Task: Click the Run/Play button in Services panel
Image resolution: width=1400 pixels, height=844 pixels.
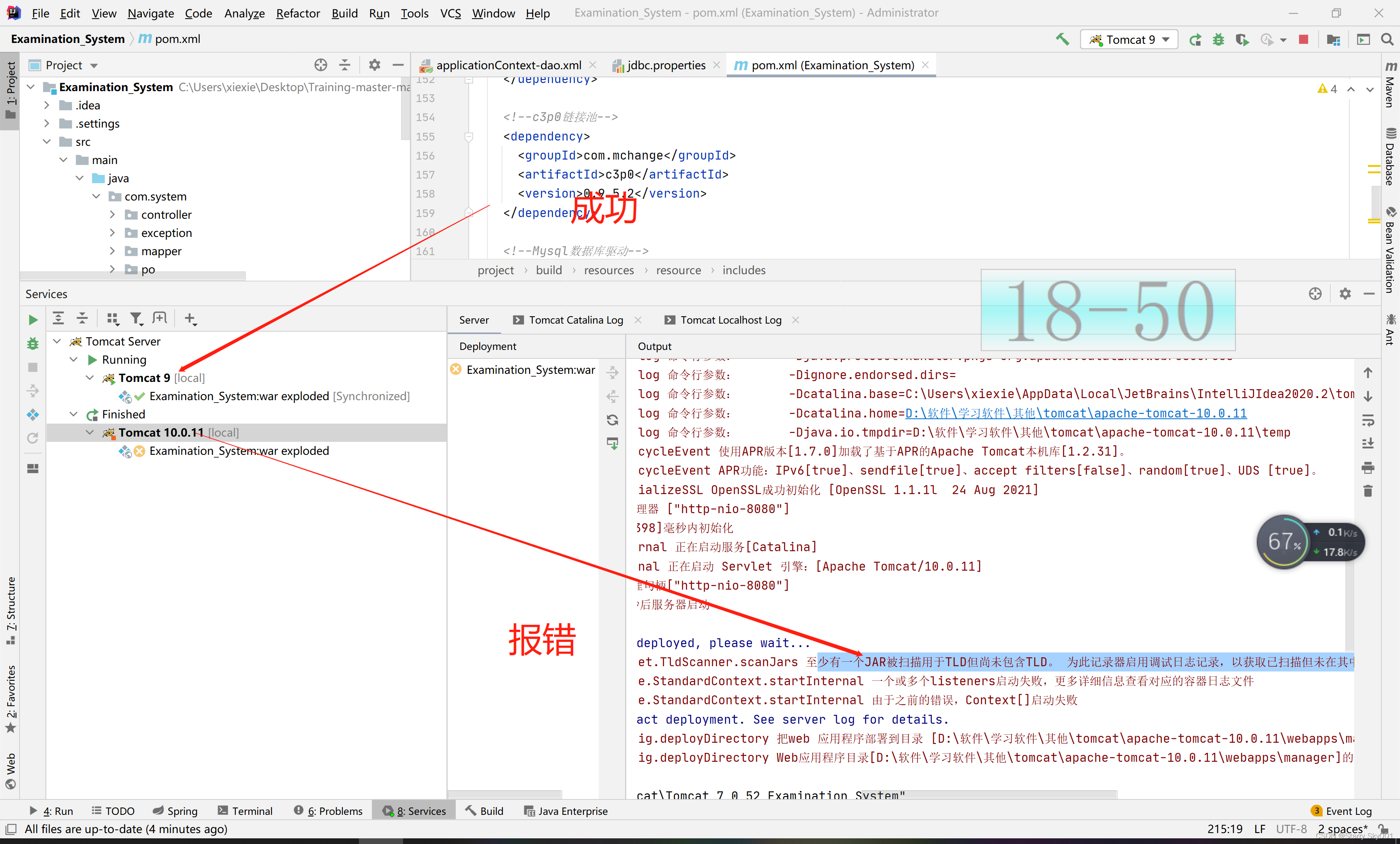Action: point(33,320)
